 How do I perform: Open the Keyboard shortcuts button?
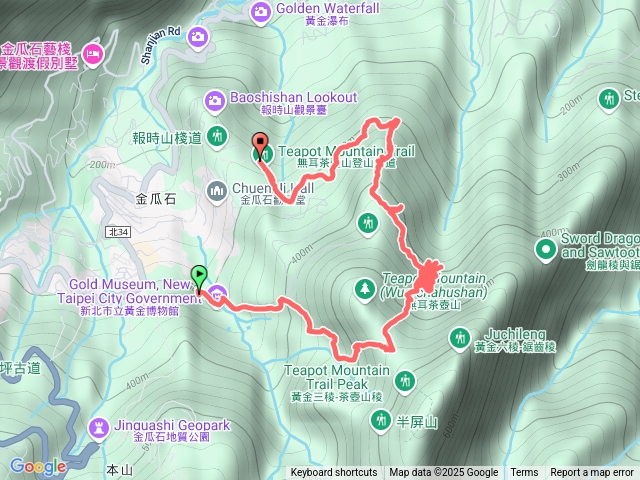coord(334,473)
